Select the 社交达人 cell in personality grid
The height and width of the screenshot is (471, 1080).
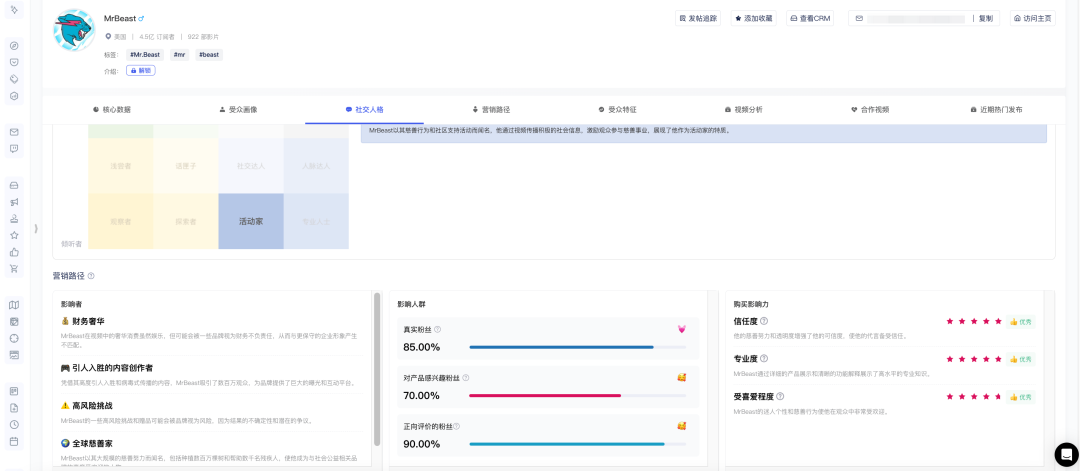(251, 166)
